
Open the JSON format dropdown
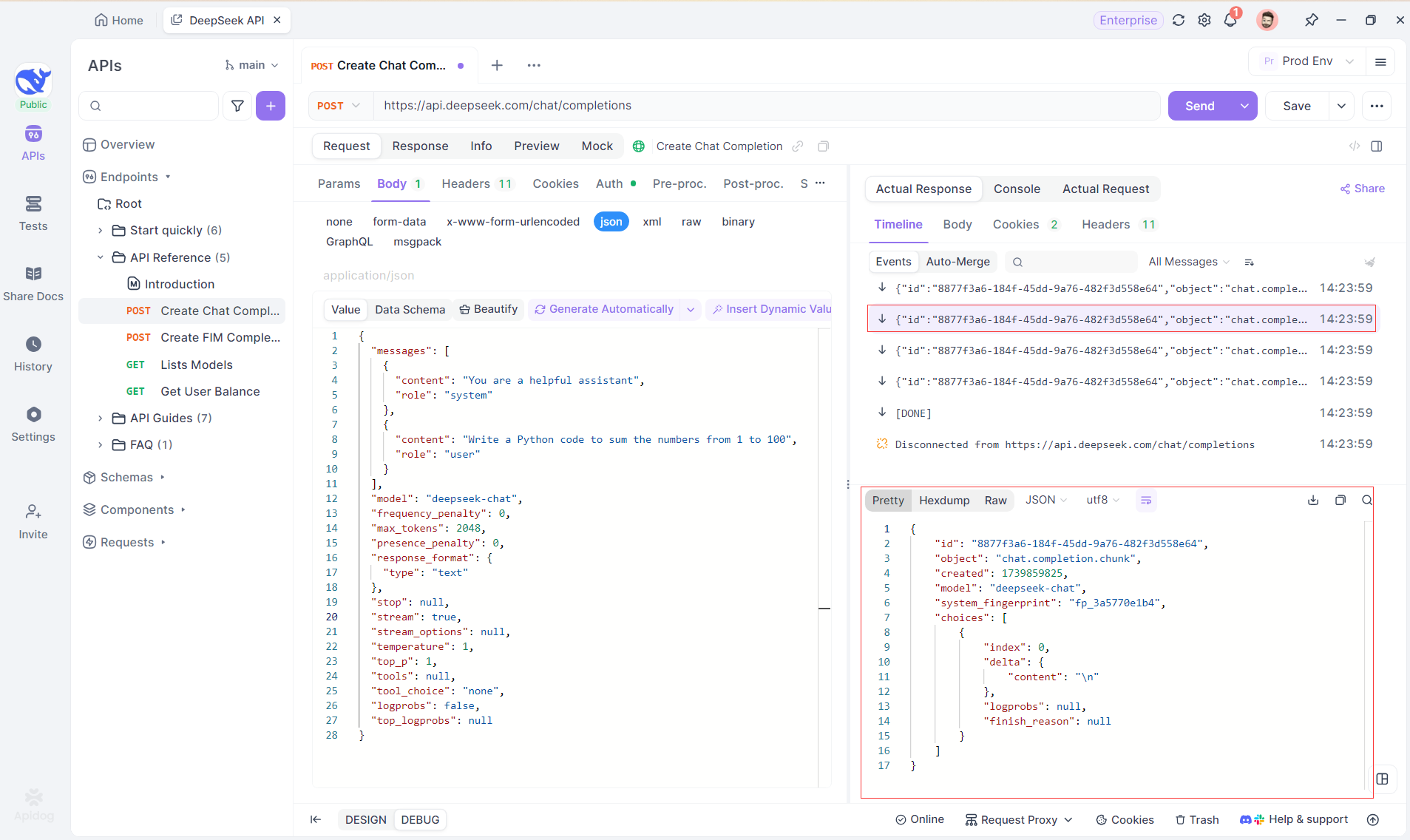pyautogui.click(x=1046, y=501)
